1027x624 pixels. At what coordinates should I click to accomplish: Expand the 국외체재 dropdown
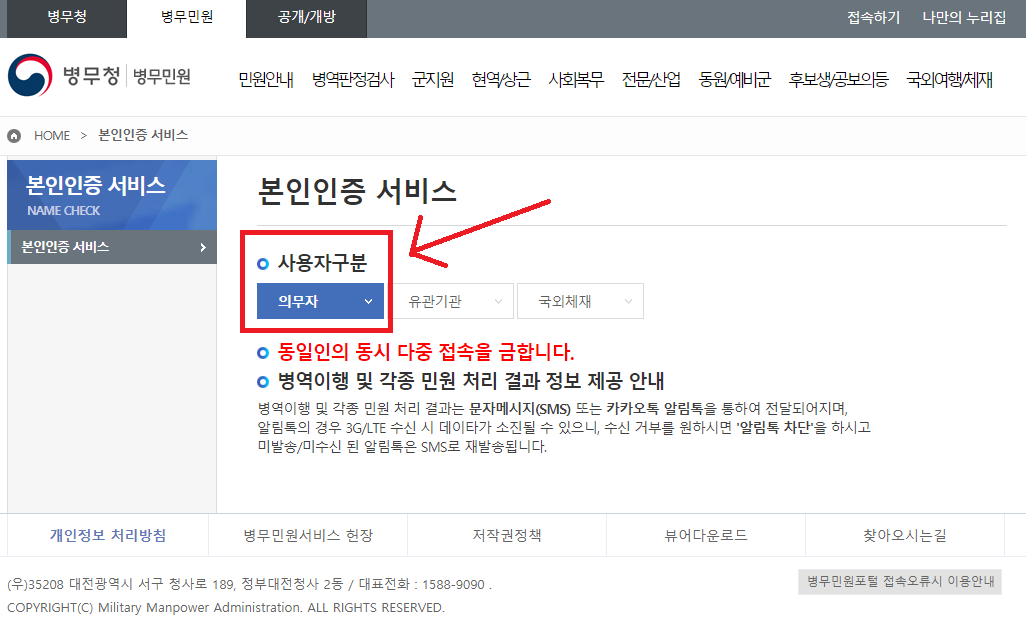pos(582,301)
